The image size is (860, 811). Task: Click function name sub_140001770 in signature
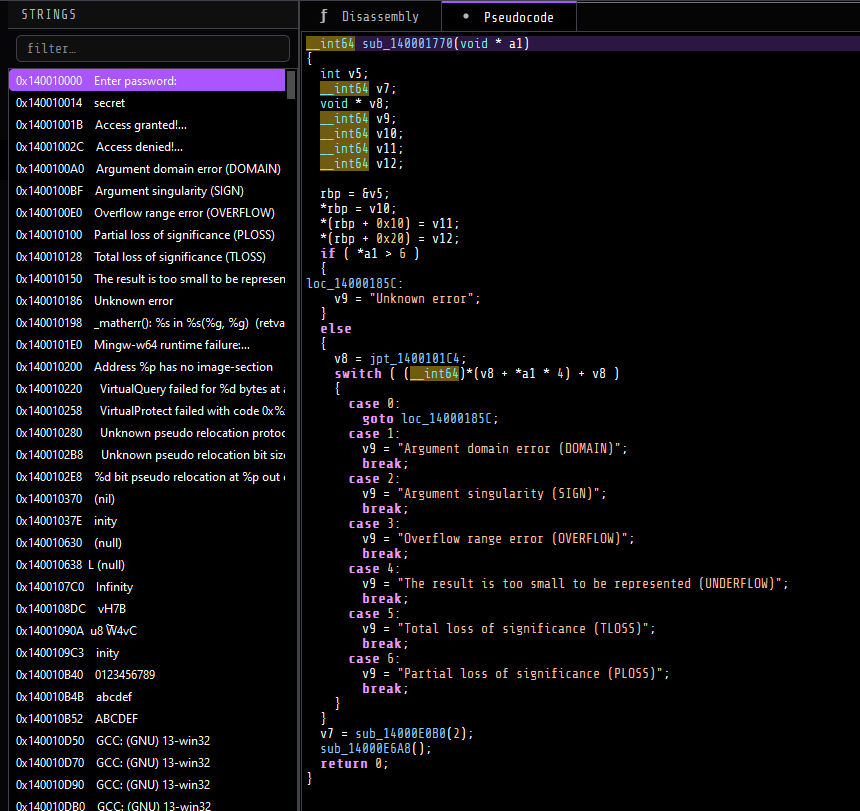tap(407, 43)
